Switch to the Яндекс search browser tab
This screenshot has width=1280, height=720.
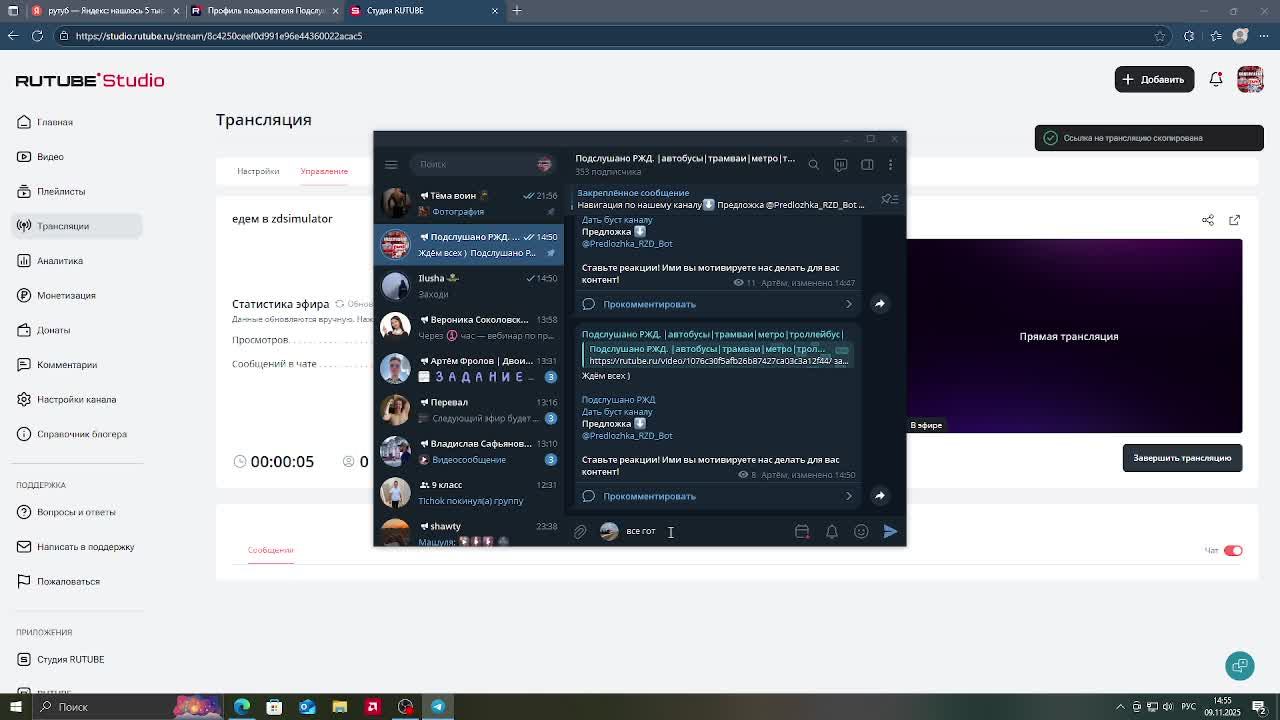[x=106, y=11]
